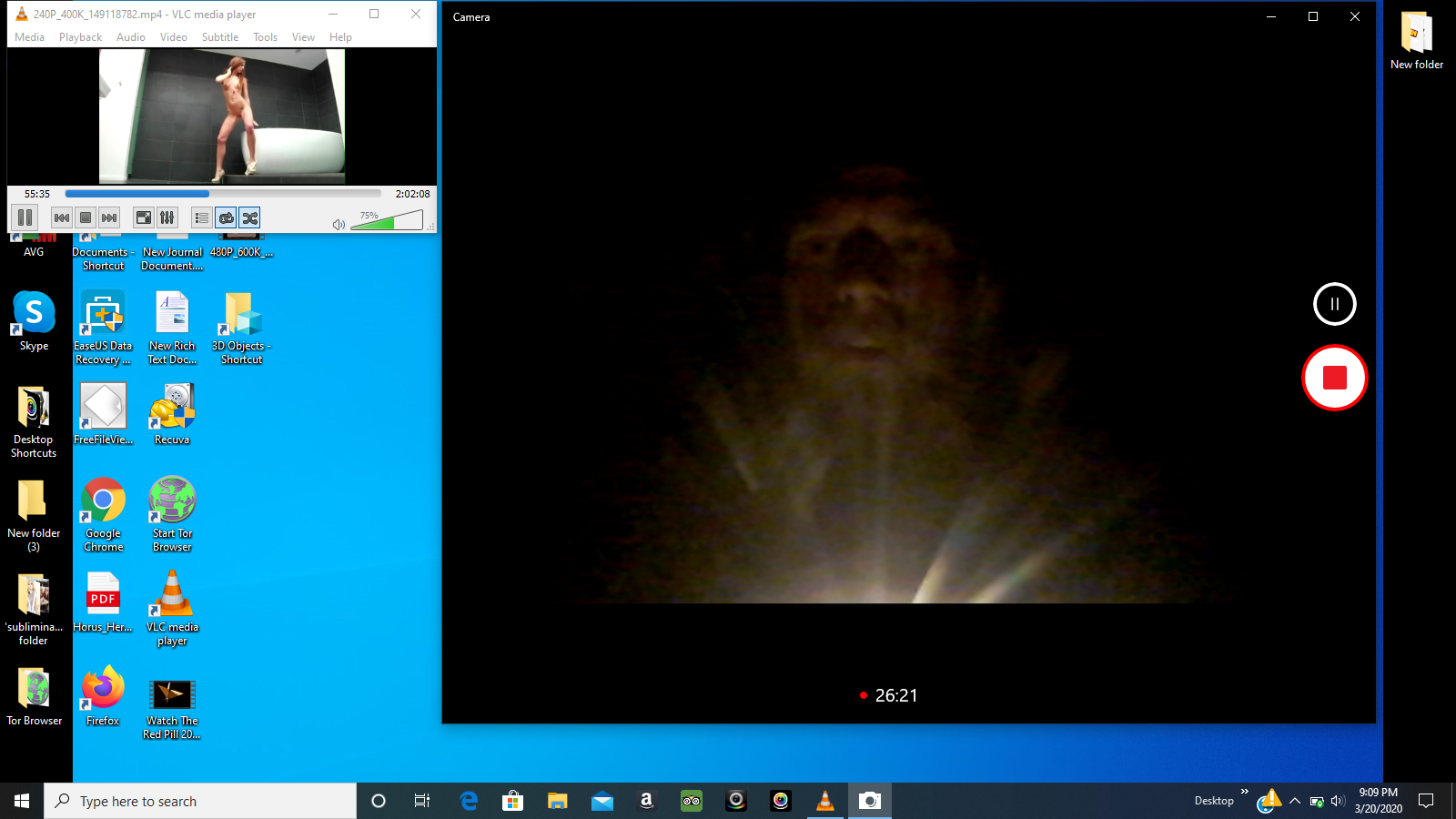Select Google Chrome desktop icon
This screenshot has width=1456, height=819.
[x=103, y=515]
